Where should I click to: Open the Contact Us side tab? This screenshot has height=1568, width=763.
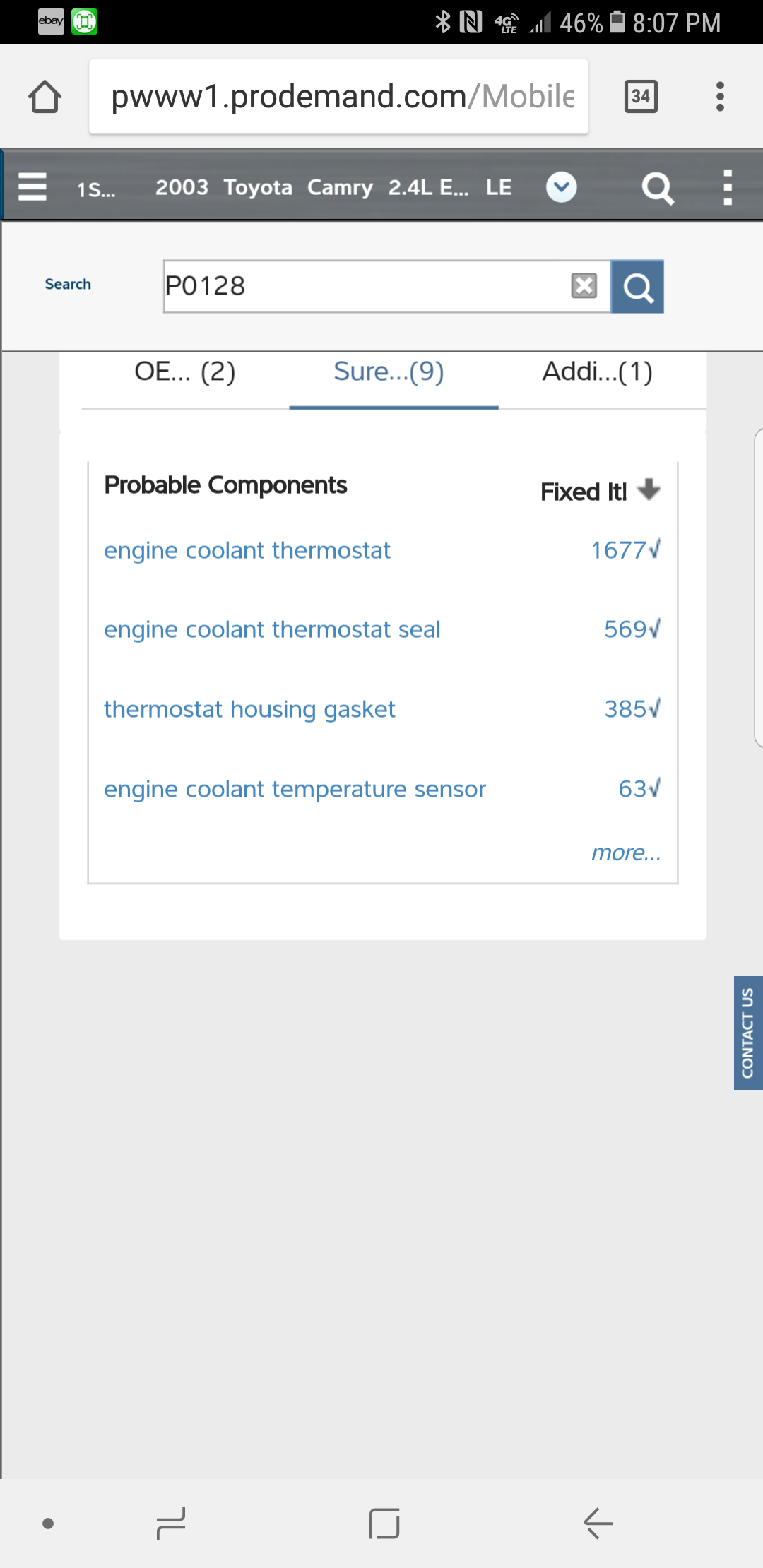(747, 1033)
